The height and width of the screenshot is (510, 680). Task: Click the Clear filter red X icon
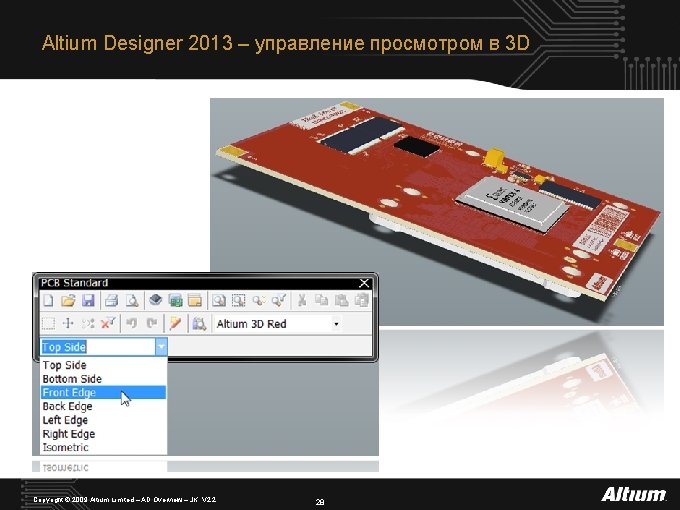108,324
